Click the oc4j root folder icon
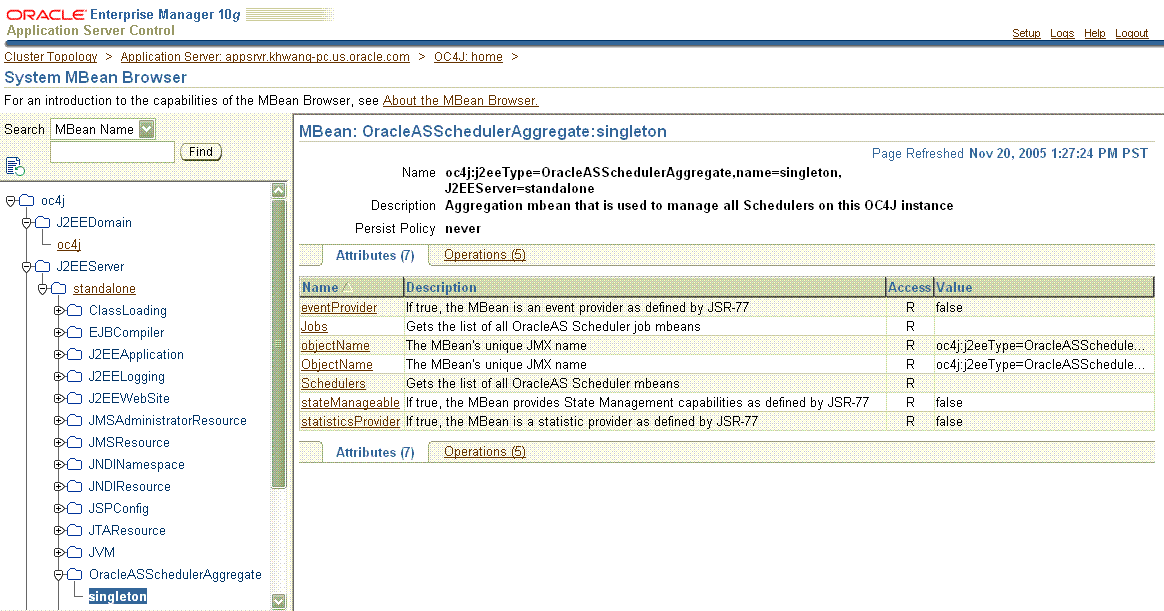The image size is (1164, 611). tap(27, 200)
